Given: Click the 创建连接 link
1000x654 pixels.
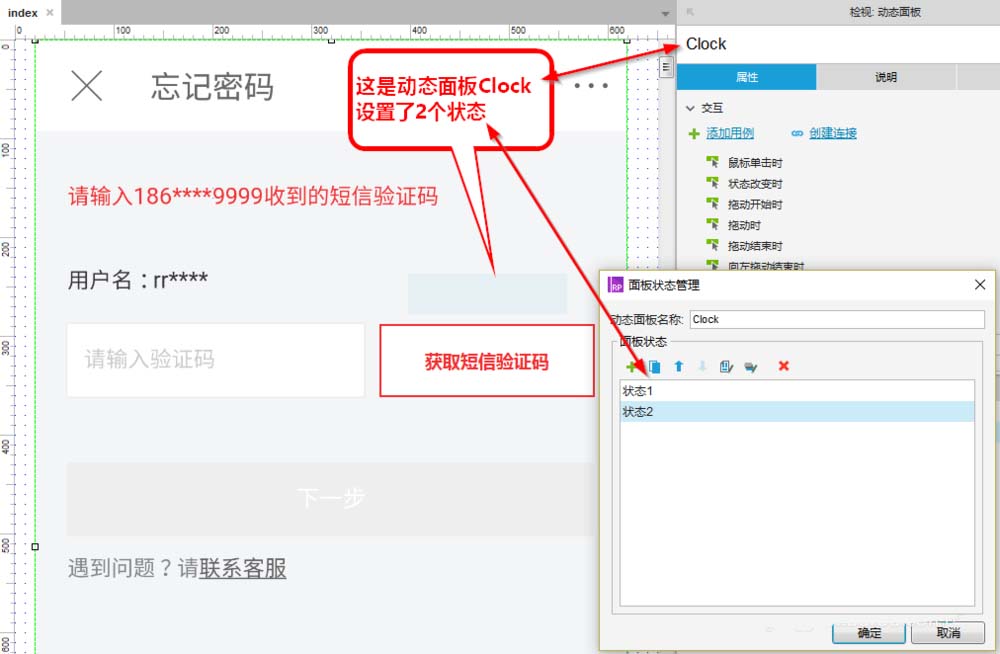Looking at the screenshot, I should [x=833, y=133].
